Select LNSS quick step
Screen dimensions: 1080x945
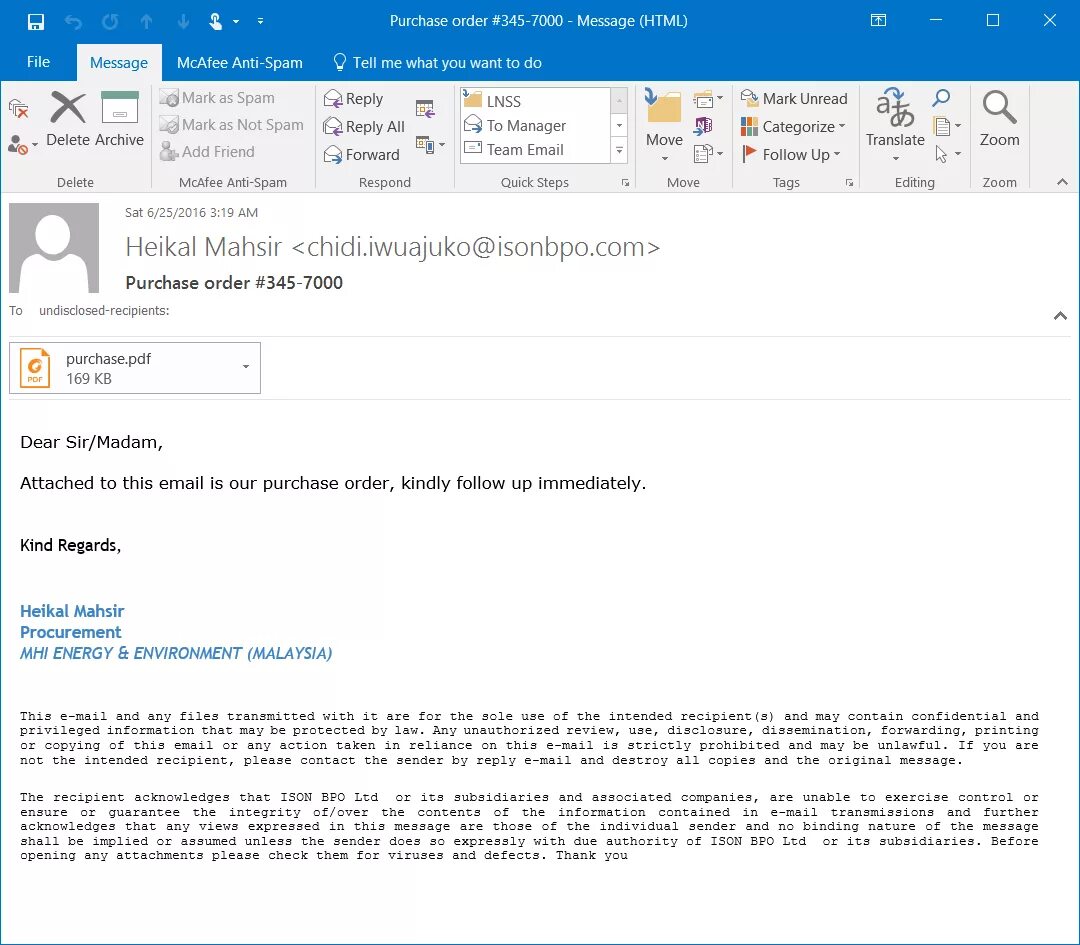tap(536, 101)
